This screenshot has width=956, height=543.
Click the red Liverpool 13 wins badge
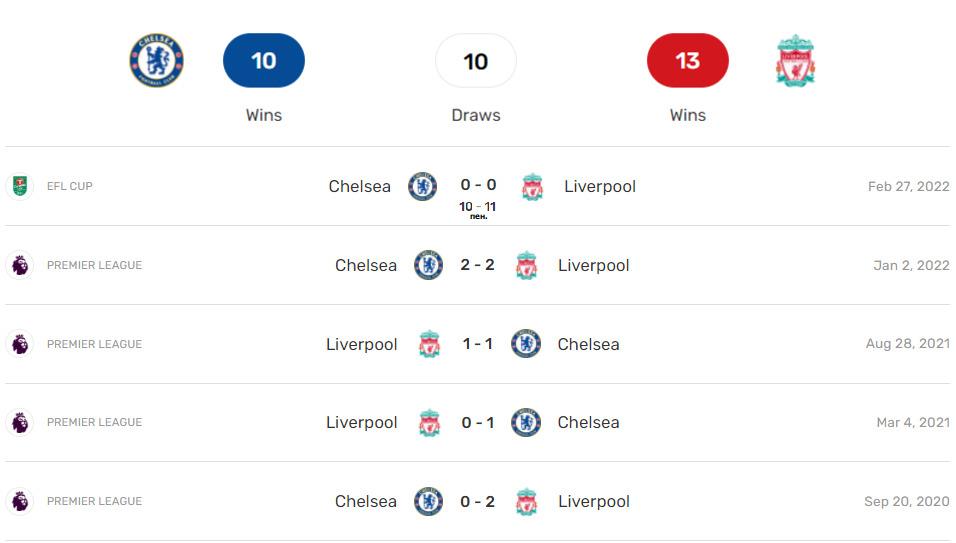[x=688, y=61]
